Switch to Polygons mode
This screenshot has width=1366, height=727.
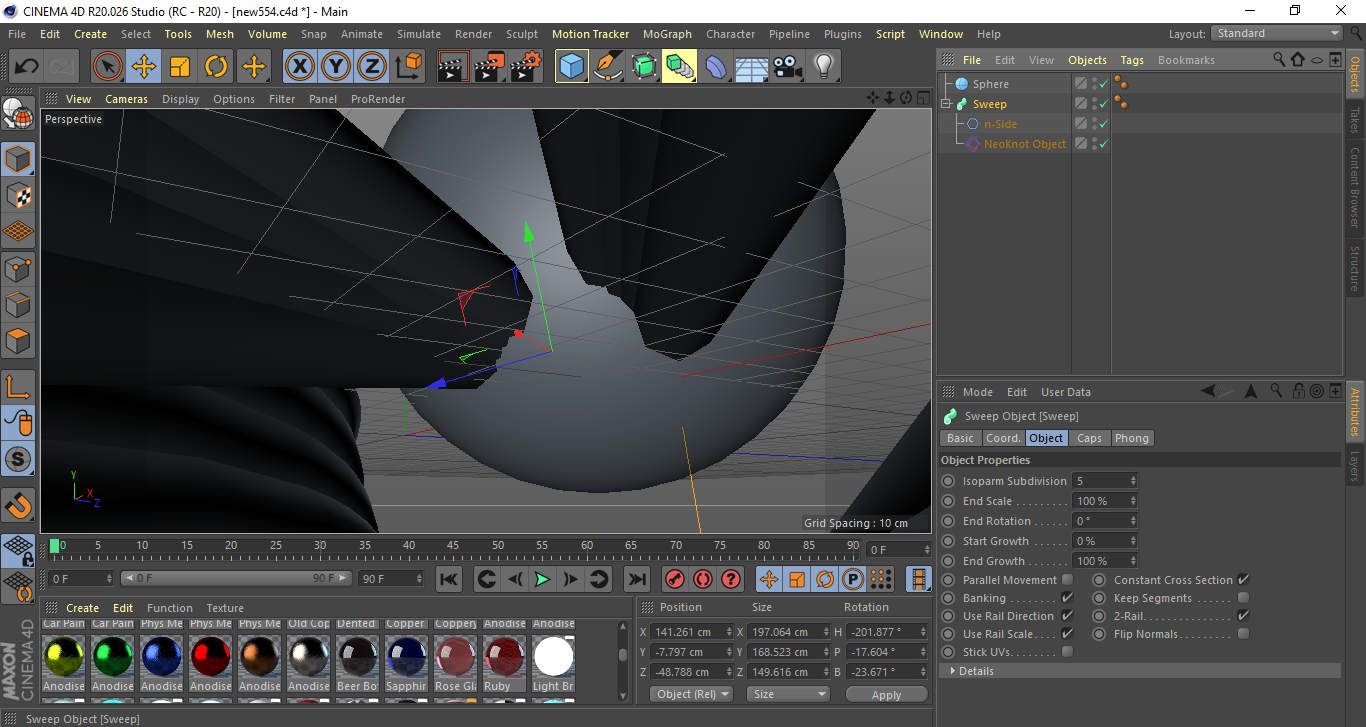[x=18, y=341]
